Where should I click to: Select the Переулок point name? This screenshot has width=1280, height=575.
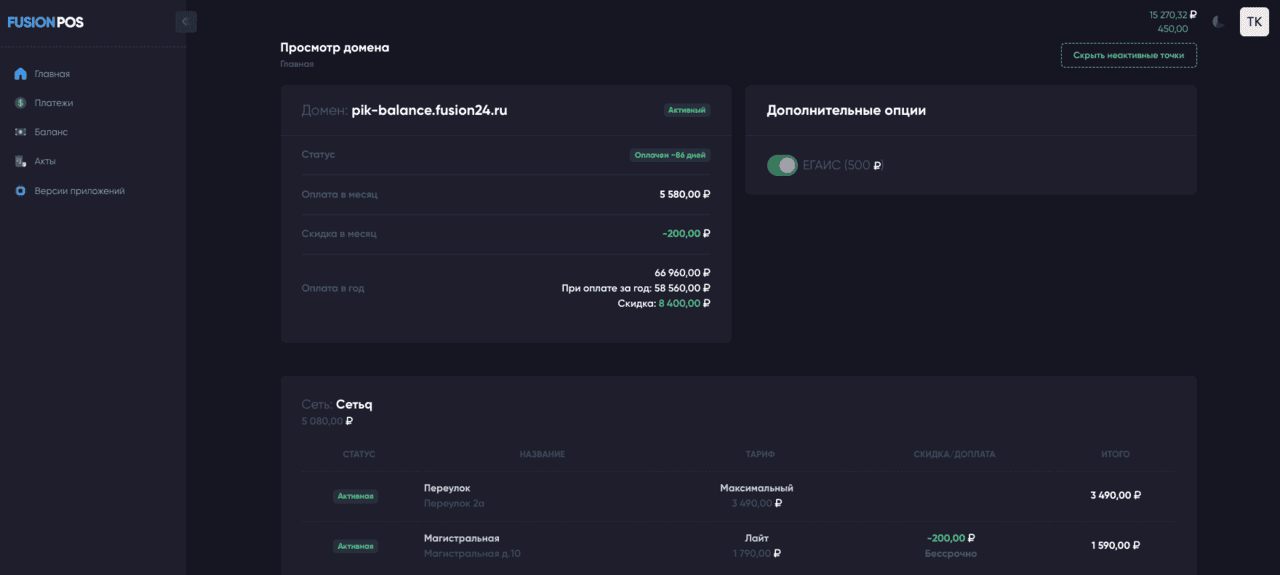[447, 488]
